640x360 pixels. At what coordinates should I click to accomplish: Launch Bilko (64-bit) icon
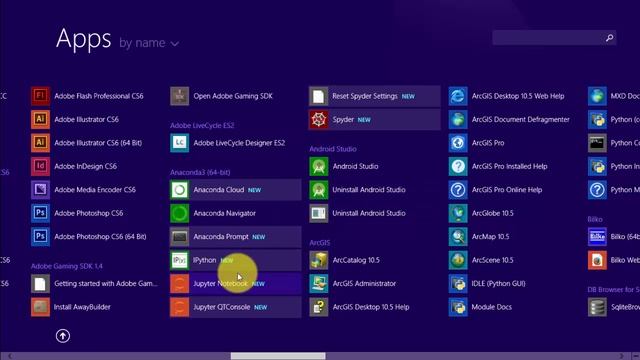pyautogui.click(x=597, y=236)
